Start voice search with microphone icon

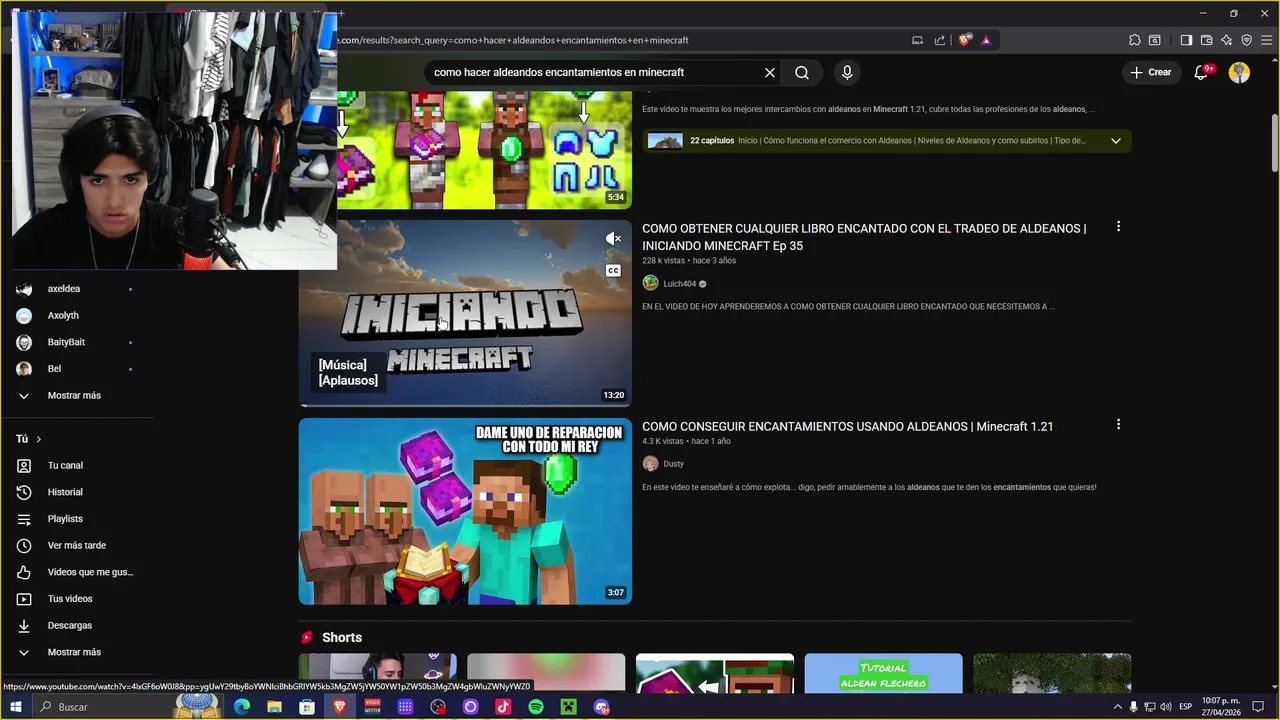(847, 73)
